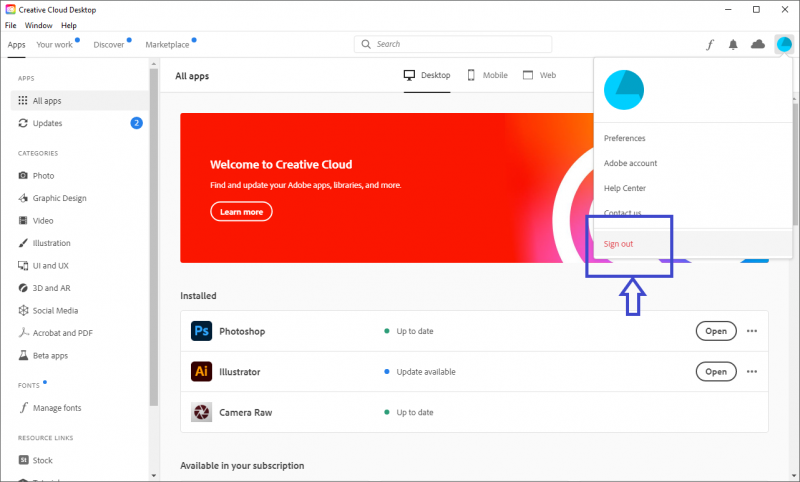
Task: Go to the Apps tab
Action: (x=16, y=45)
